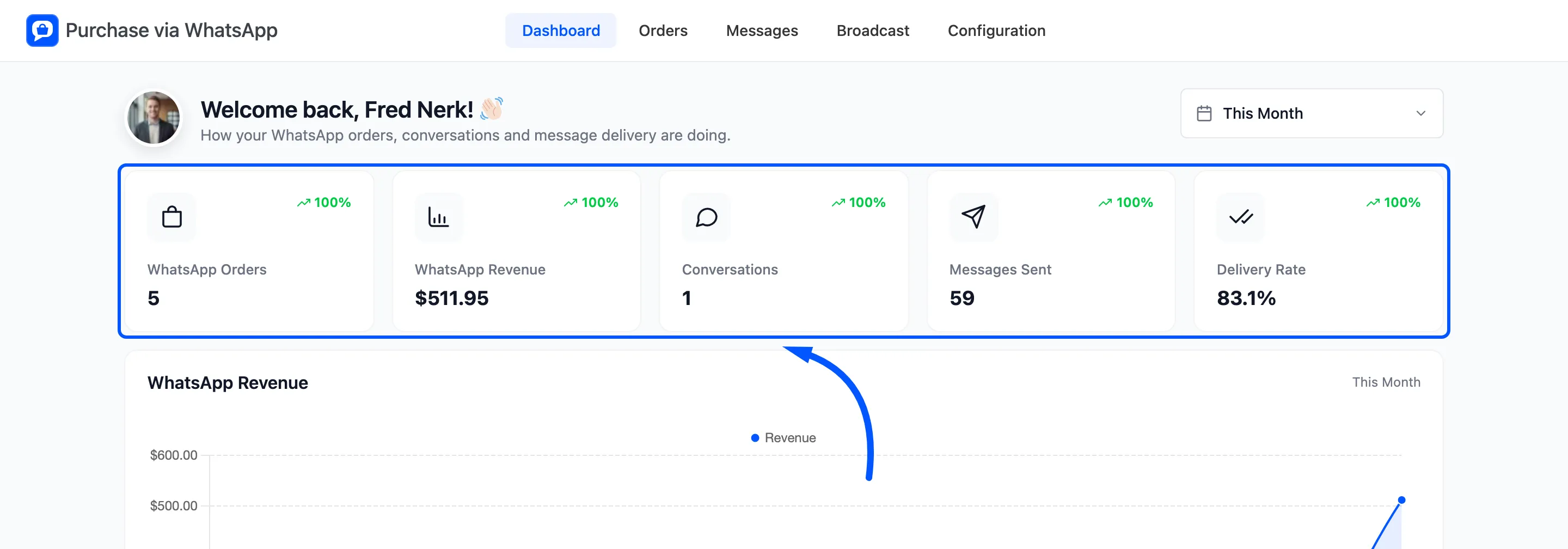This screenshot has width=1568, height=549.
Task: Open the Broadcast tab
Action: coord(872,30)
